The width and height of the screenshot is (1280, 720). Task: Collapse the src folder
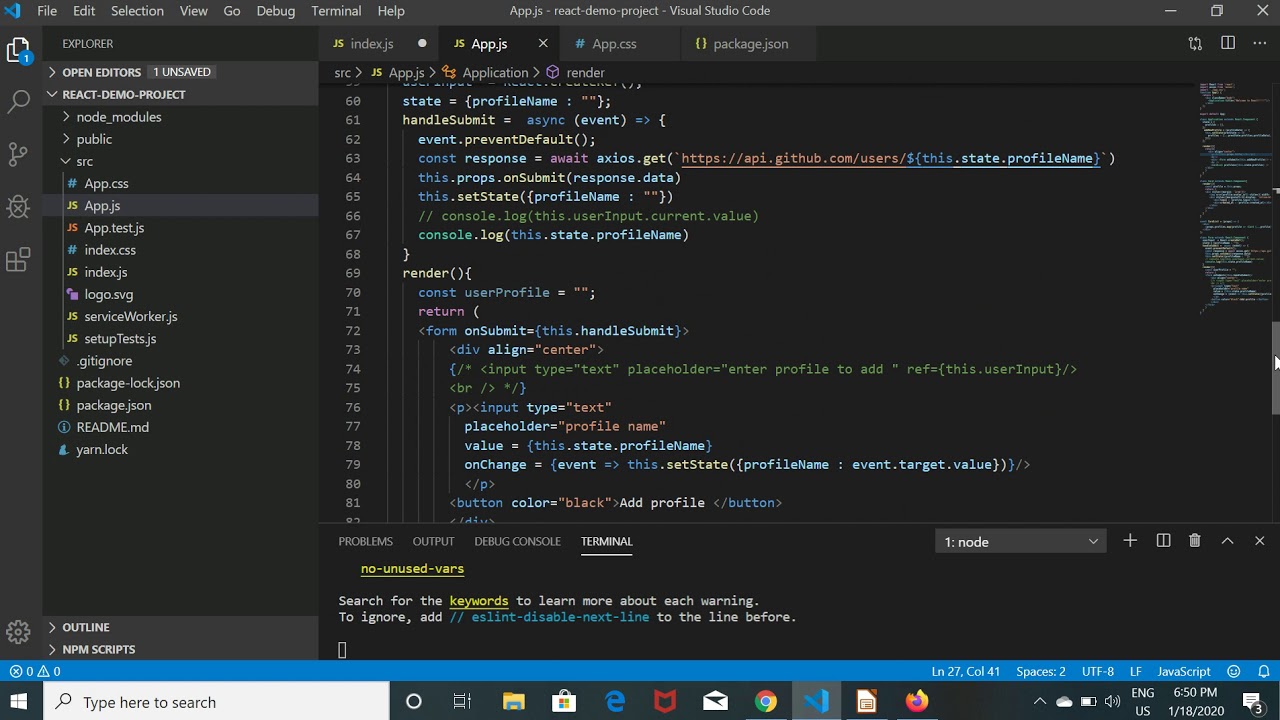point(84,161)
